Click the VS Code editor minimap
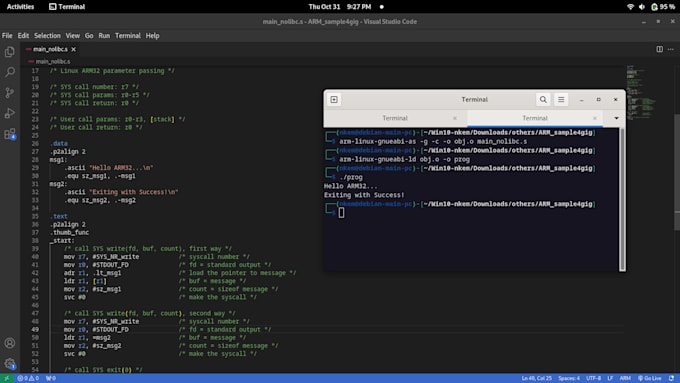 [641, 93]
